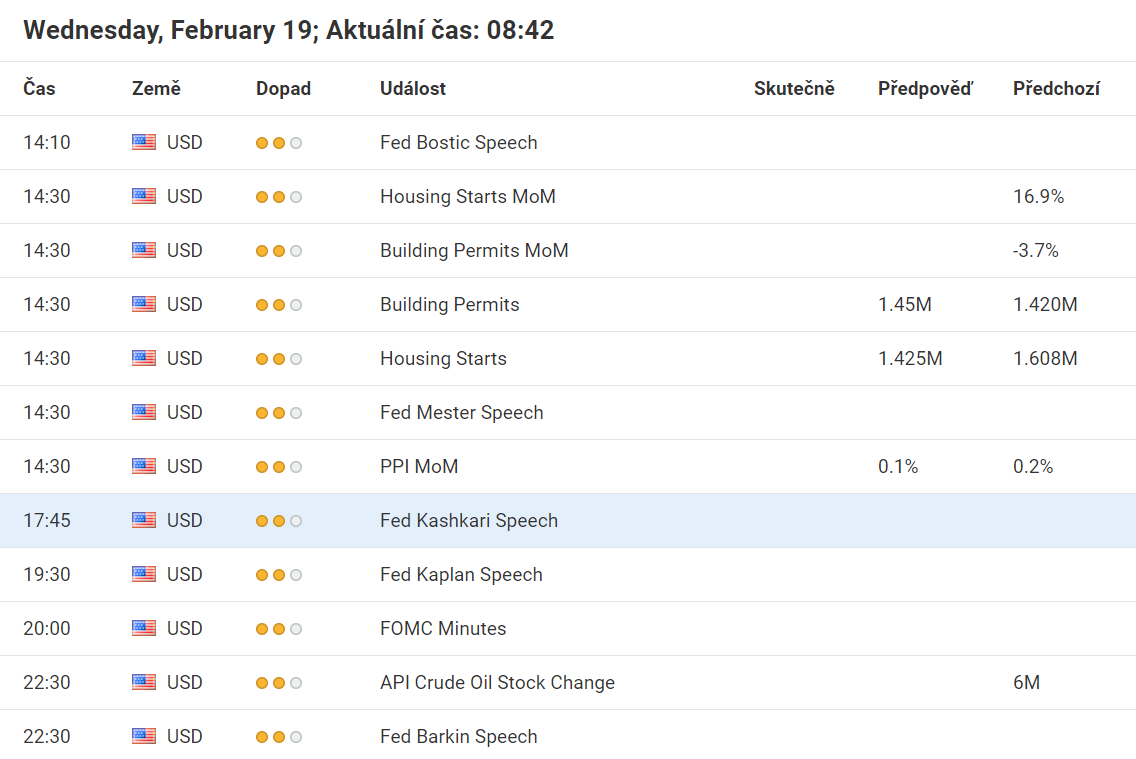Click the 0.1% forecast for PPI MoM
The height and width of the screenshot is (759, 1136).
898,466
